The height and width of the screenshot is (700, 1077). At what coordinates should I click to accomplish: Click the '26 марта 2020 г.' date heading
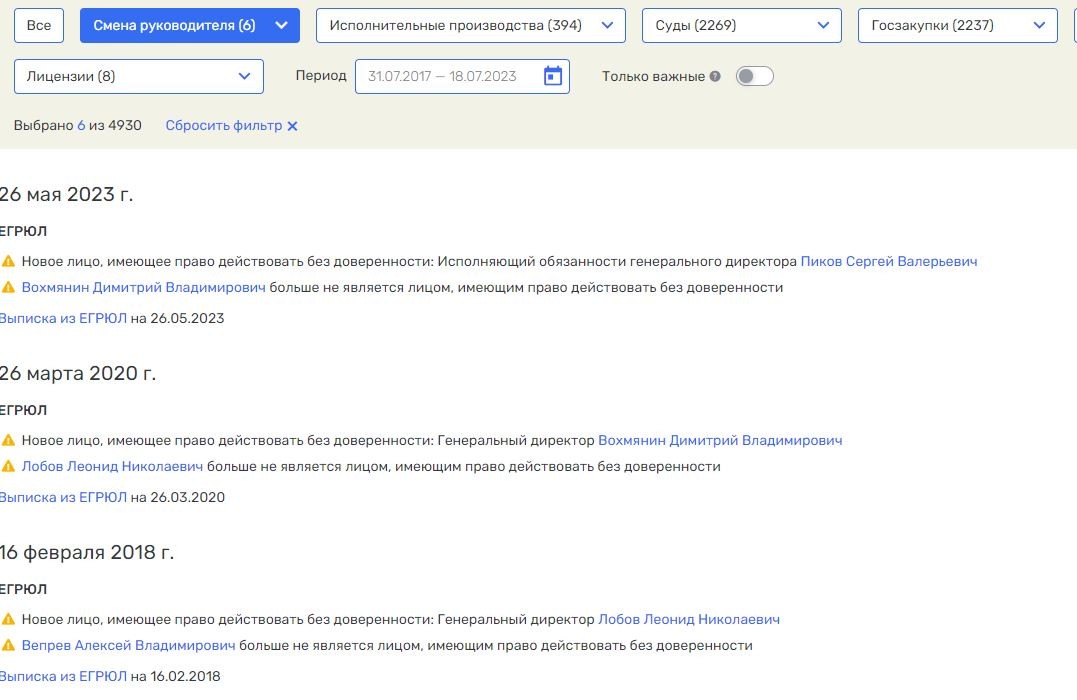click(x=78, y=374)
